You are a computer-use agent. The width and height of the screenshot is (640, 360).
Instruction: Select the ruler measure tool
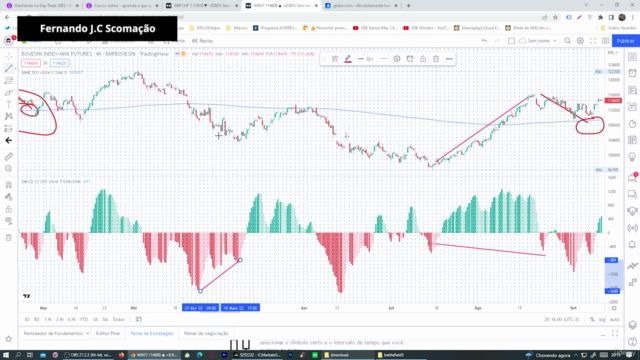pyautogui.click(x=9, y=157)
